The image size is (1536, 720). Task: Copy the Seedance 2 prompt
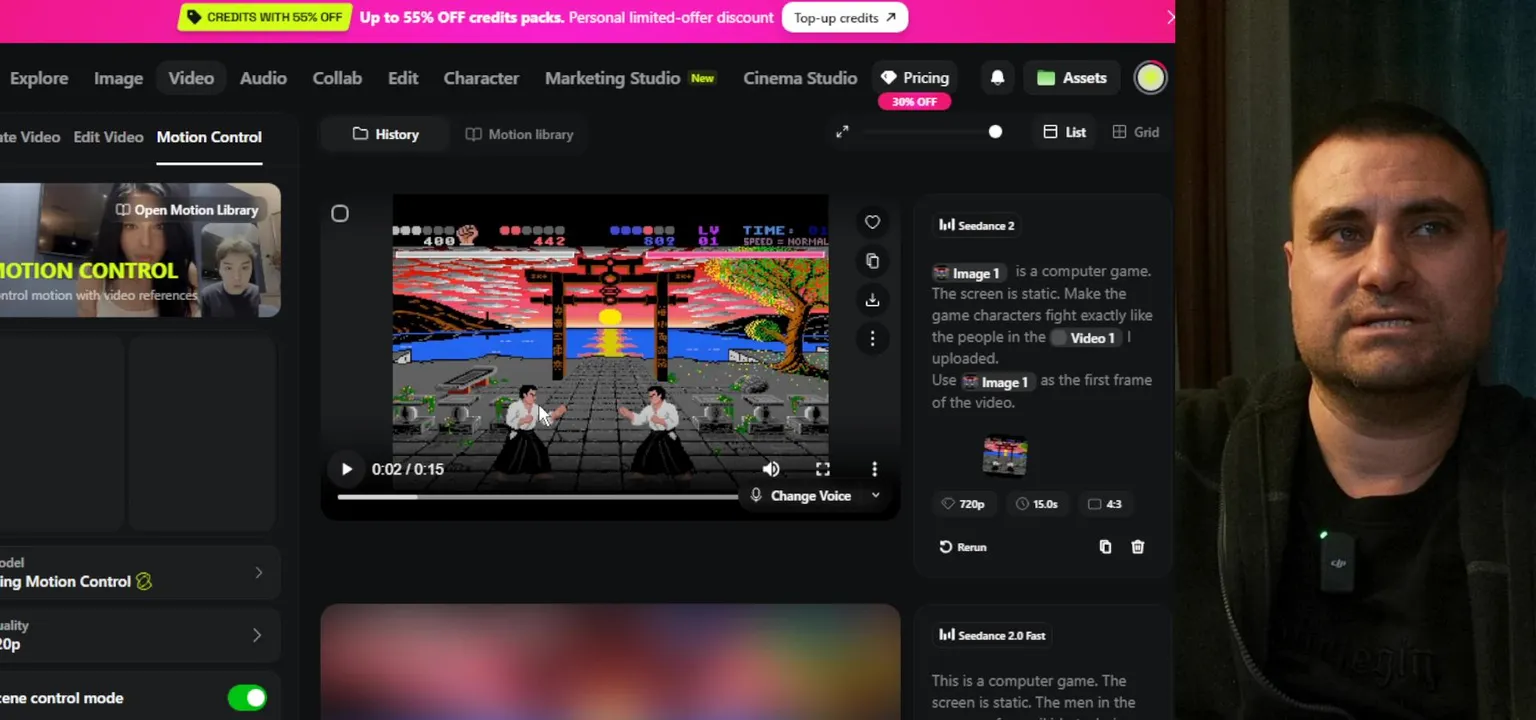[1105, 547]
